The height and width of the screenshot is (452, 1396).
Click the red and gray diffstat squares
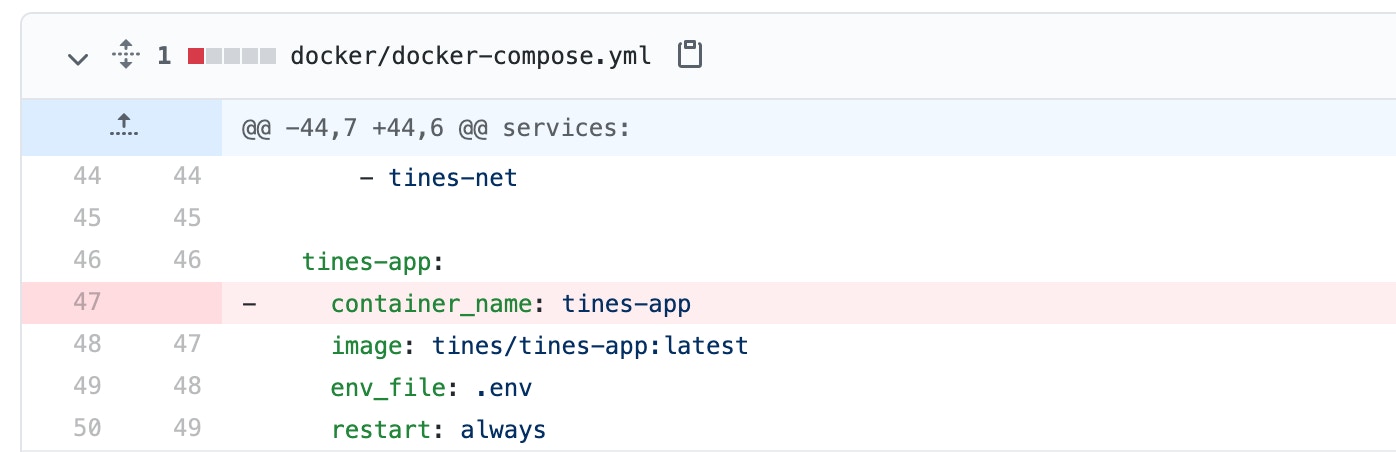tap(232, 56)
